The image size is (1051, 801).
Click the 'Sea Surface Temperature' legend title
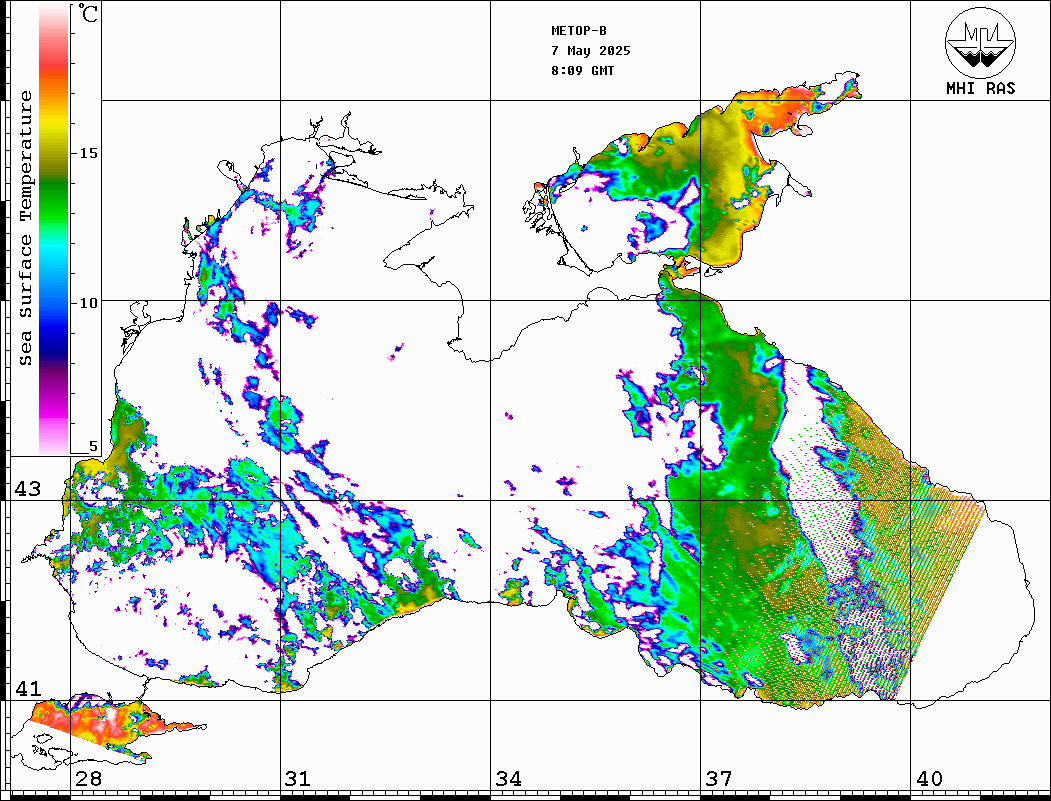point(25,229)
